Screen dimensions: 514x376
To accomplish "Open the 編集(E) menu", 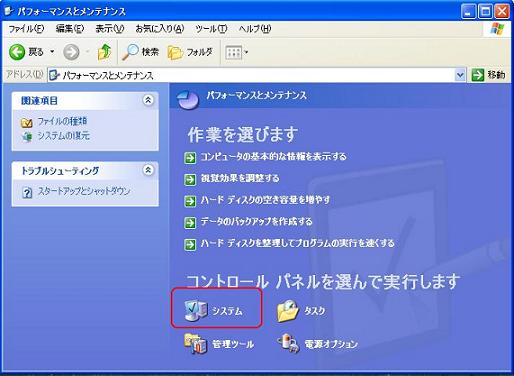I will click(70, 29).
